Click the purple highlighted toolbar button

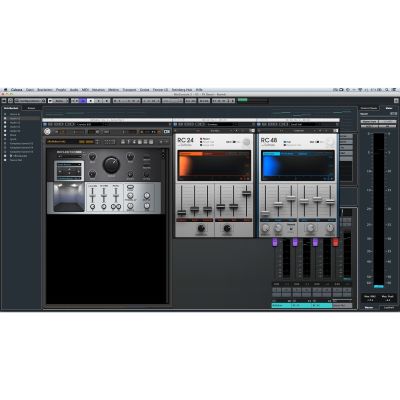[x=83, y=100]
